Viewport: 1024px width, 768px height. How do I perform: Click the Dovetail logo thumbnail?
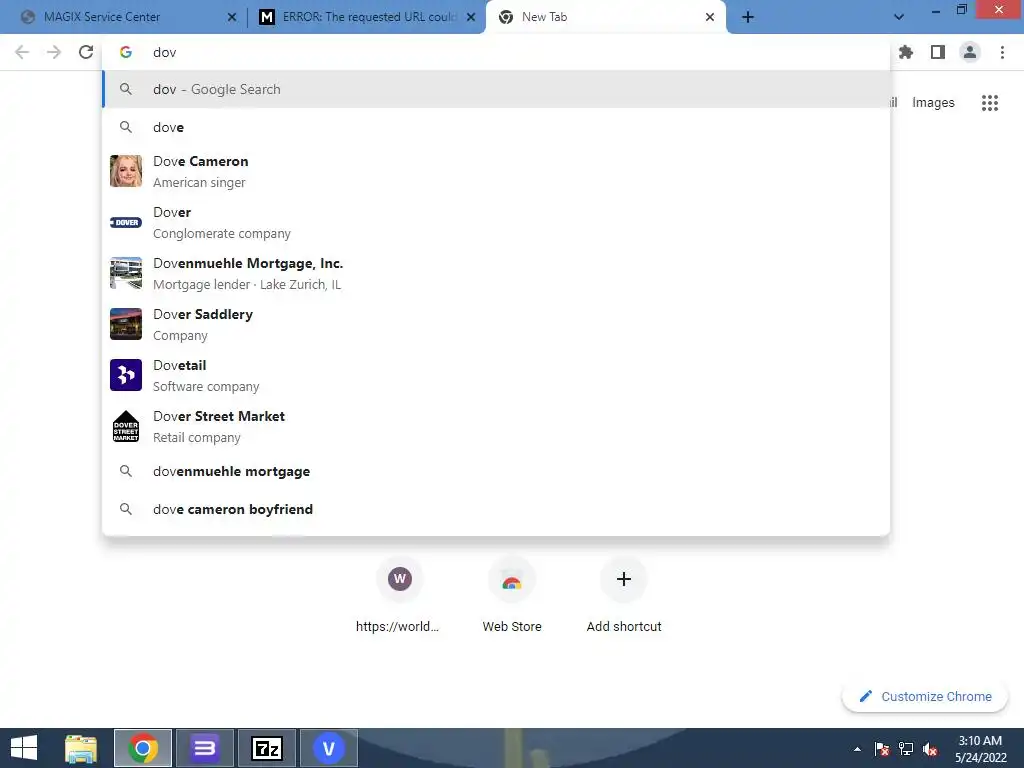tap(126, 375)
